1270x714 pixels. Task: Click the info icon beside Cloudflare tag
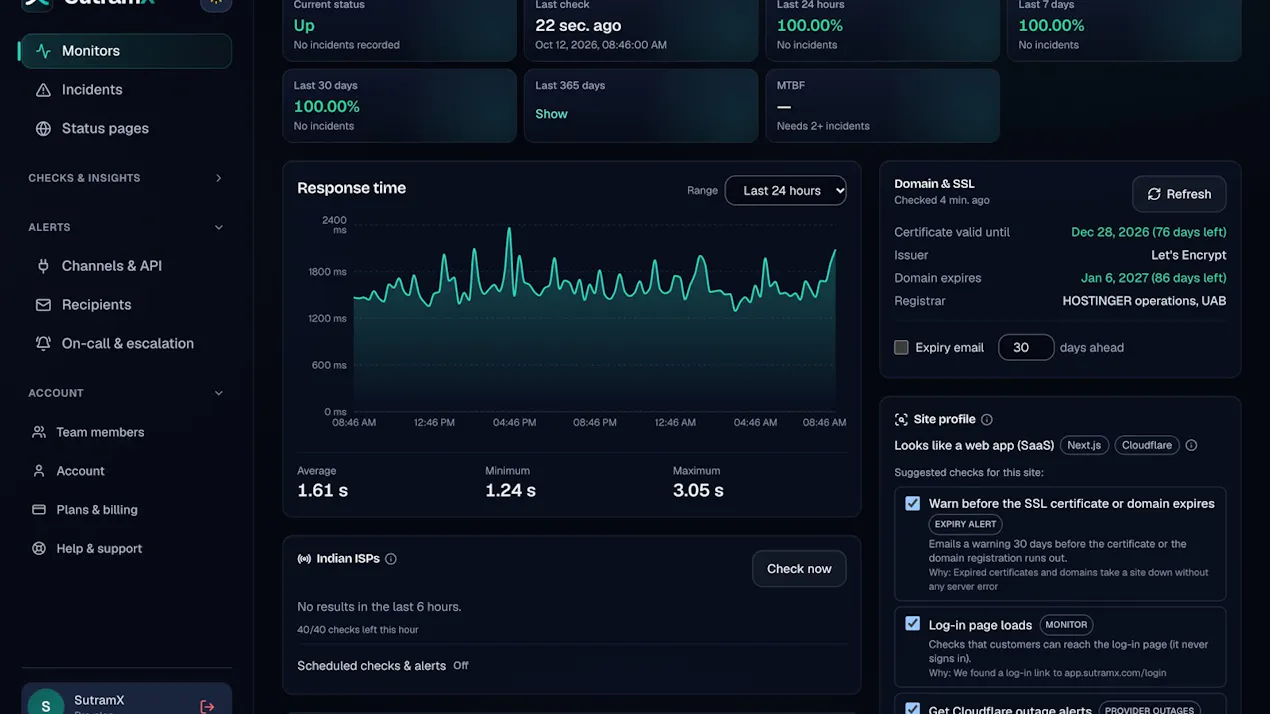[x=1191, y=446]
